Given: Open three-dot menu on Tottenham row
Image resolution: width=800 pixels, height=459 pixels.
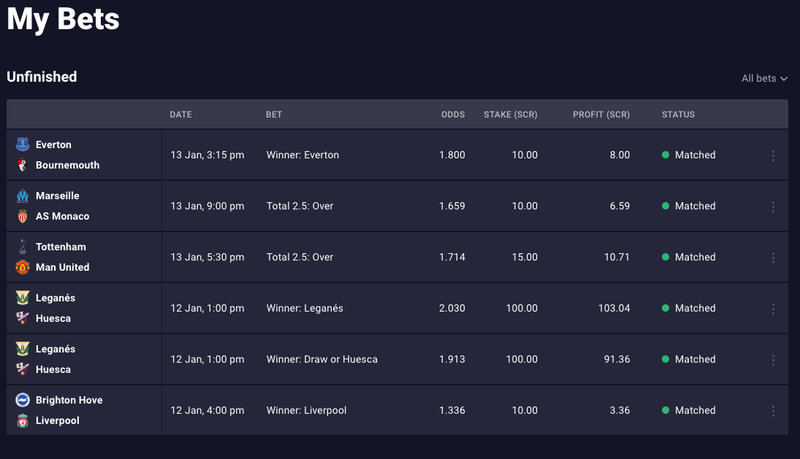Looking at the screenshot, I should (x=773, y=258).
